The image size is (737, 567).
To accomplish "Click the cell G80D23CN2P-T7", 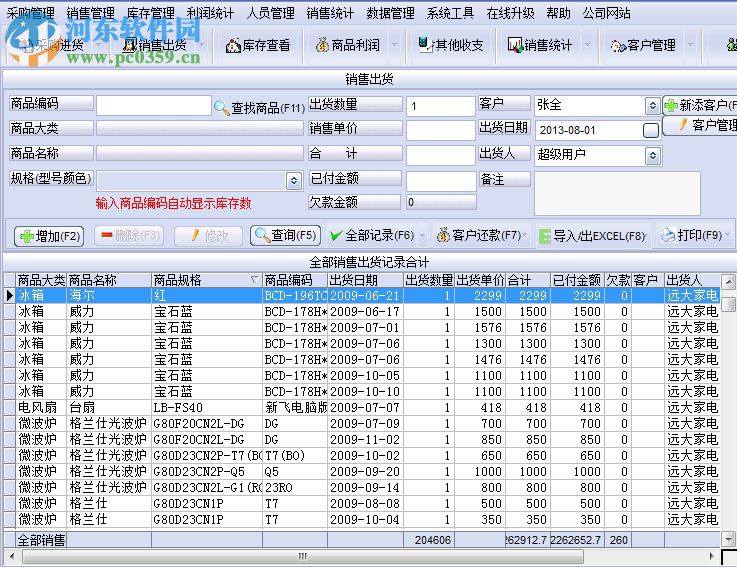I will coord(206,456).
